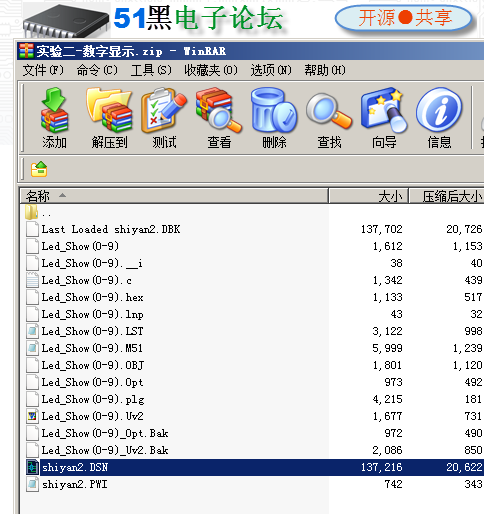Sort by the 压缩后大小 column header
The image size is (484, 514).
click(x=447, y=196)
